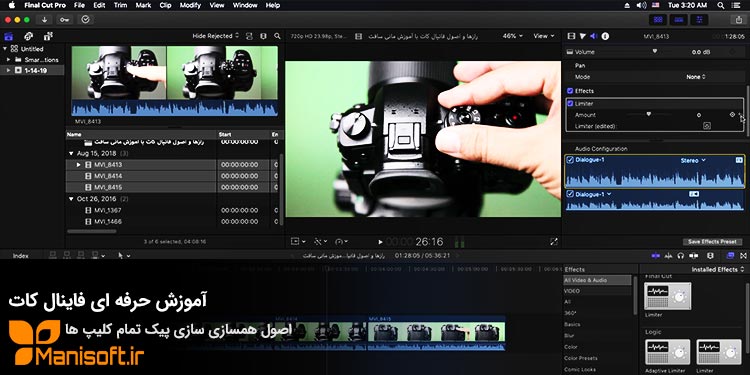Open the Installed Effects dropdown
Viewport: 750px width, 375px height.
coord(718,269)
